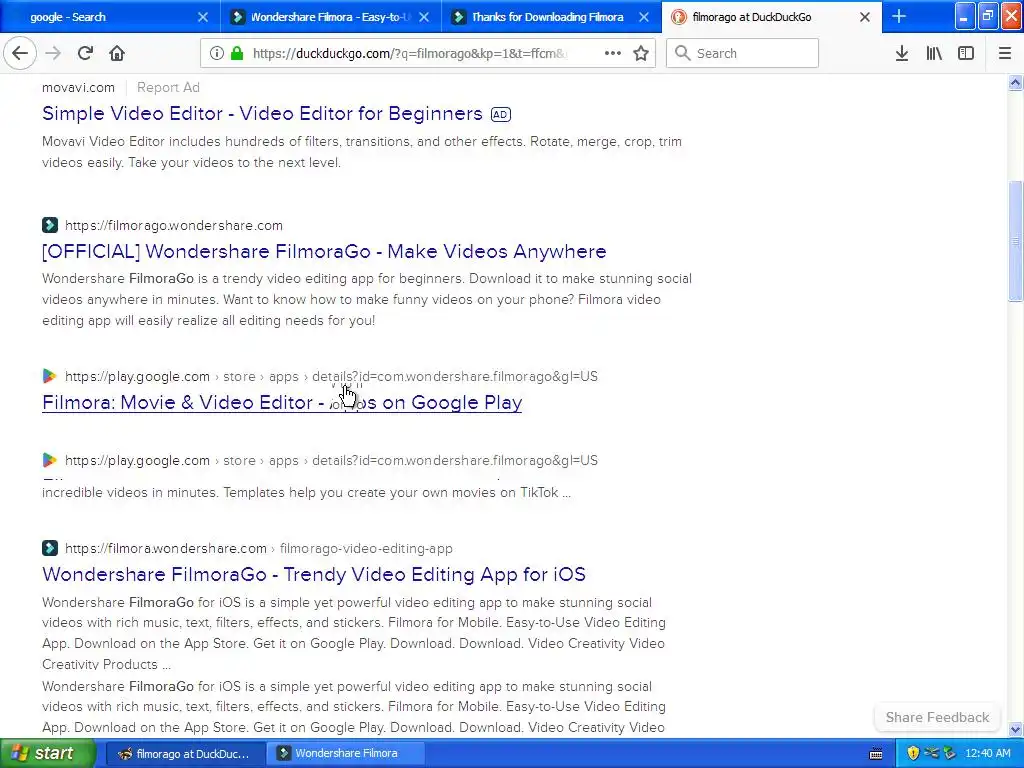Bookmark this page with the star icon
The image size is (1024, 768).
tap(641, 53)
